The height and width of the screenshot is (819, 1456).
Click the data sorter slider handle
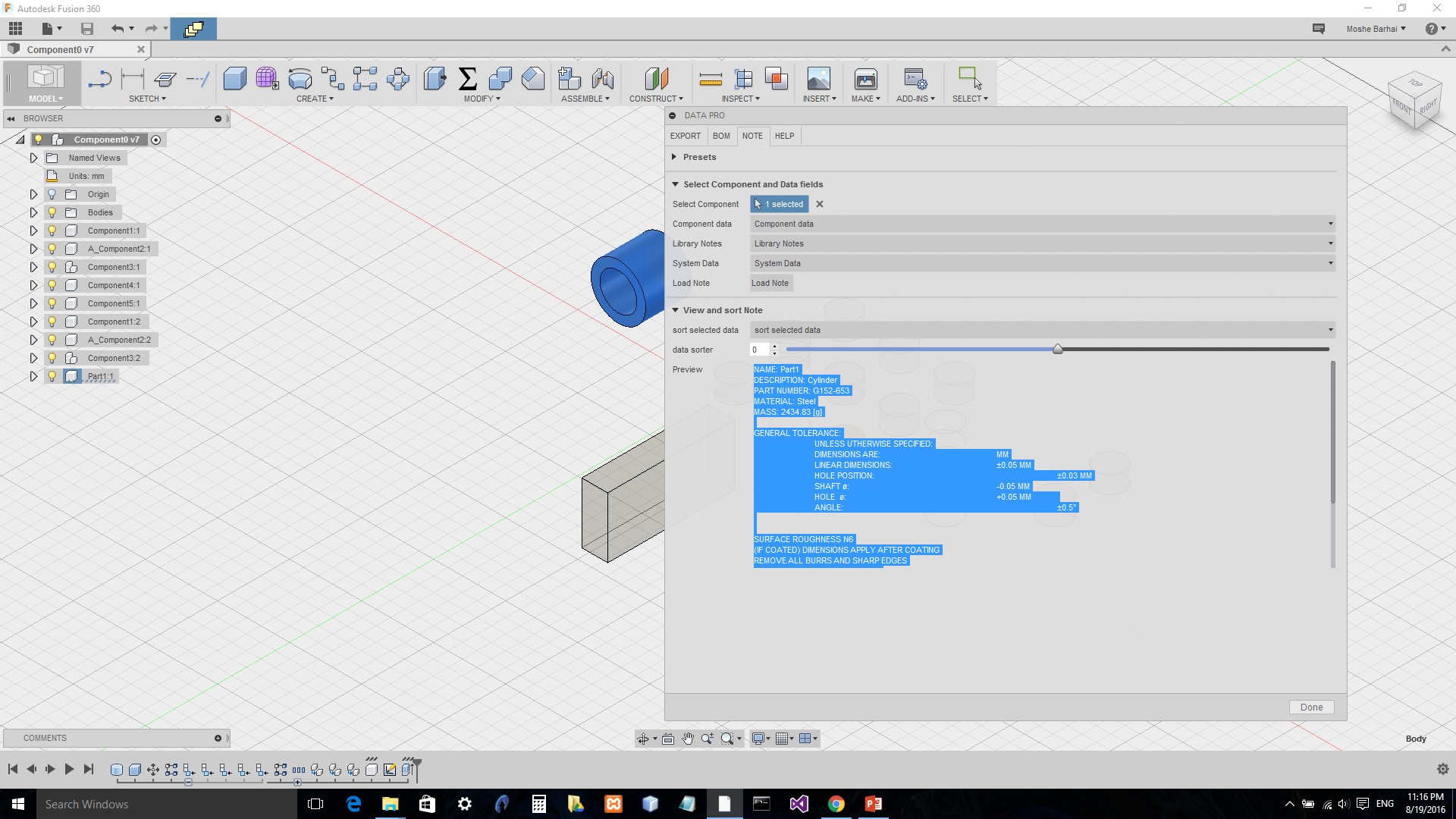point(1057,349)
